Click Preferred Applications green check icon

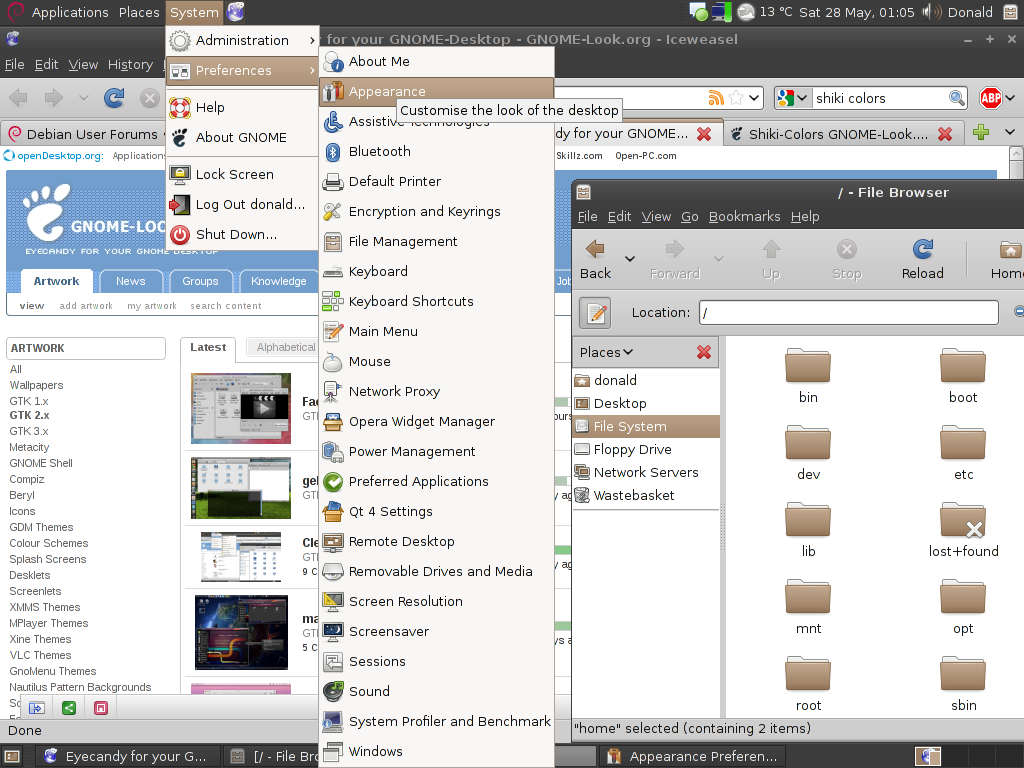tap(333, 482)
